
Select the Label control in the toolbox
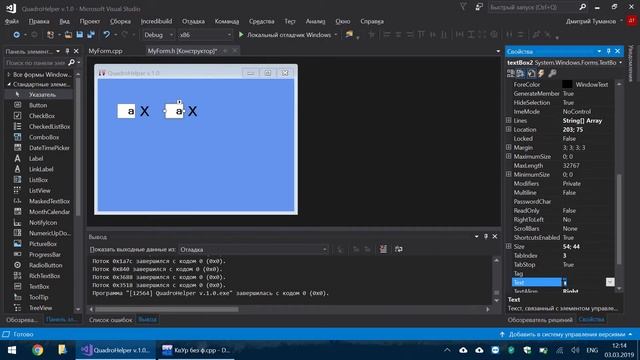[x=36, y=159]
